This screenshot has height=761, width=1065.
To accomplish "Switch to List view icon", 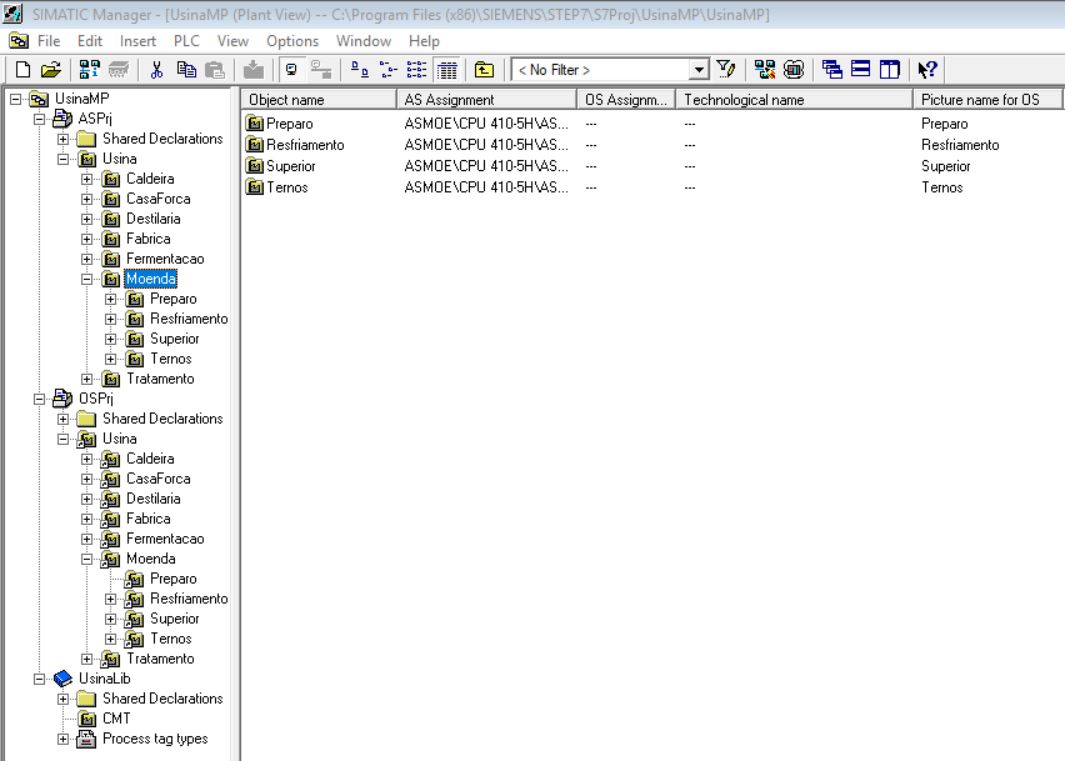I will tap(416, 69).
